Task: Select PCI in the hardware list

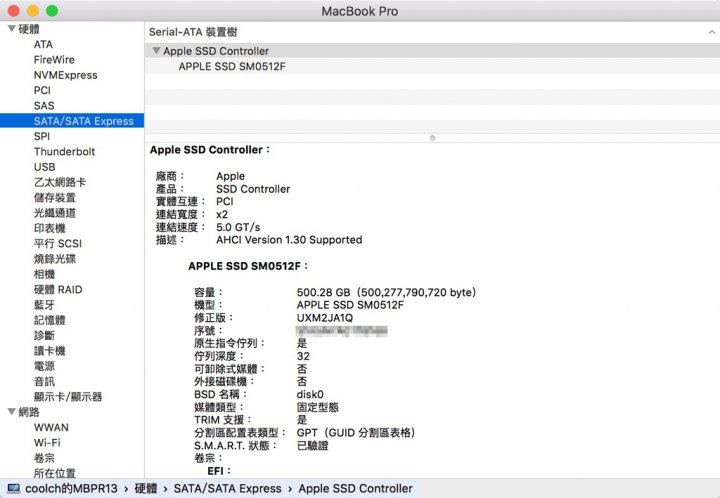Action: 42,90
